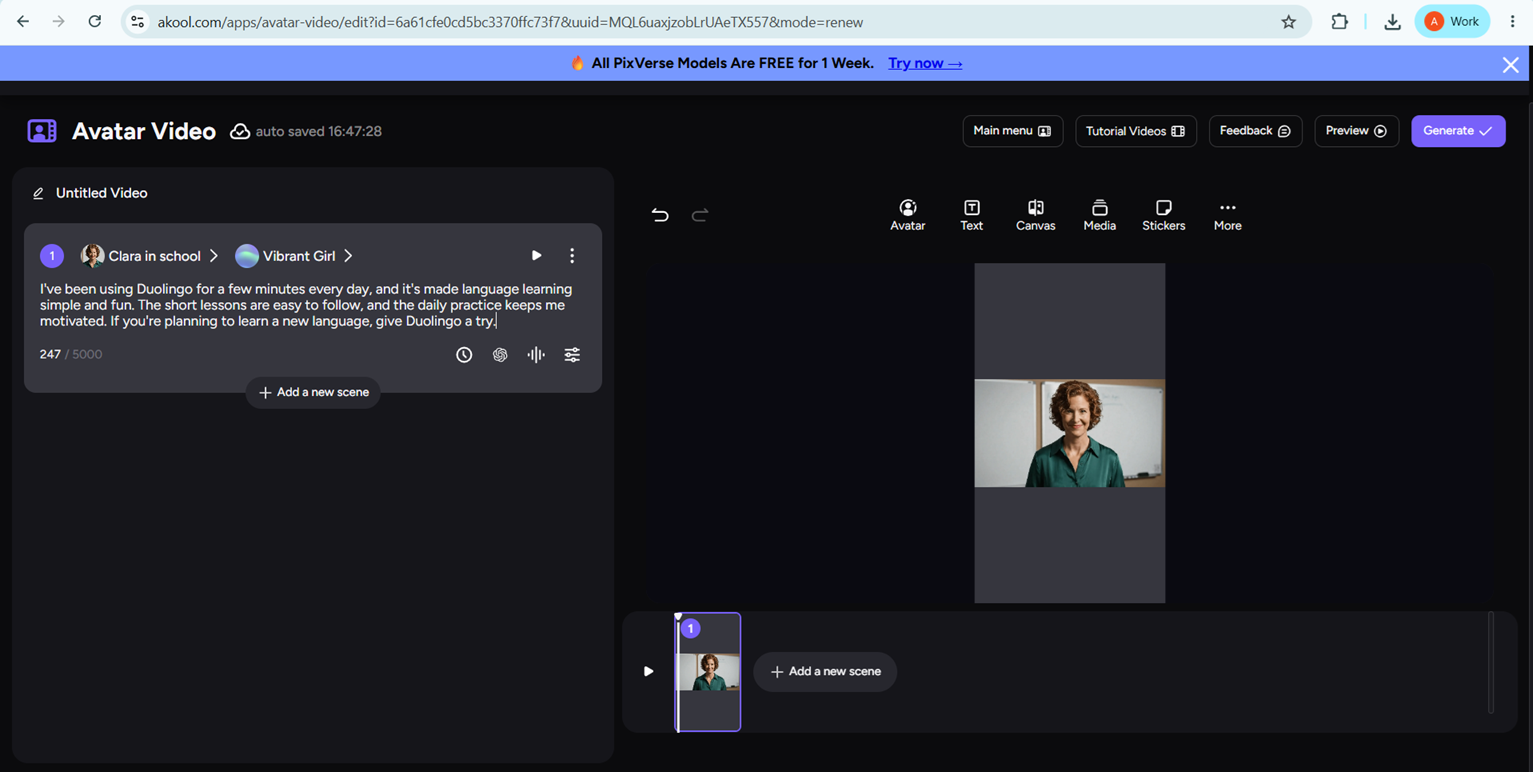
Task: Open the Work profile menu
Action: [x=1452, y=21]
